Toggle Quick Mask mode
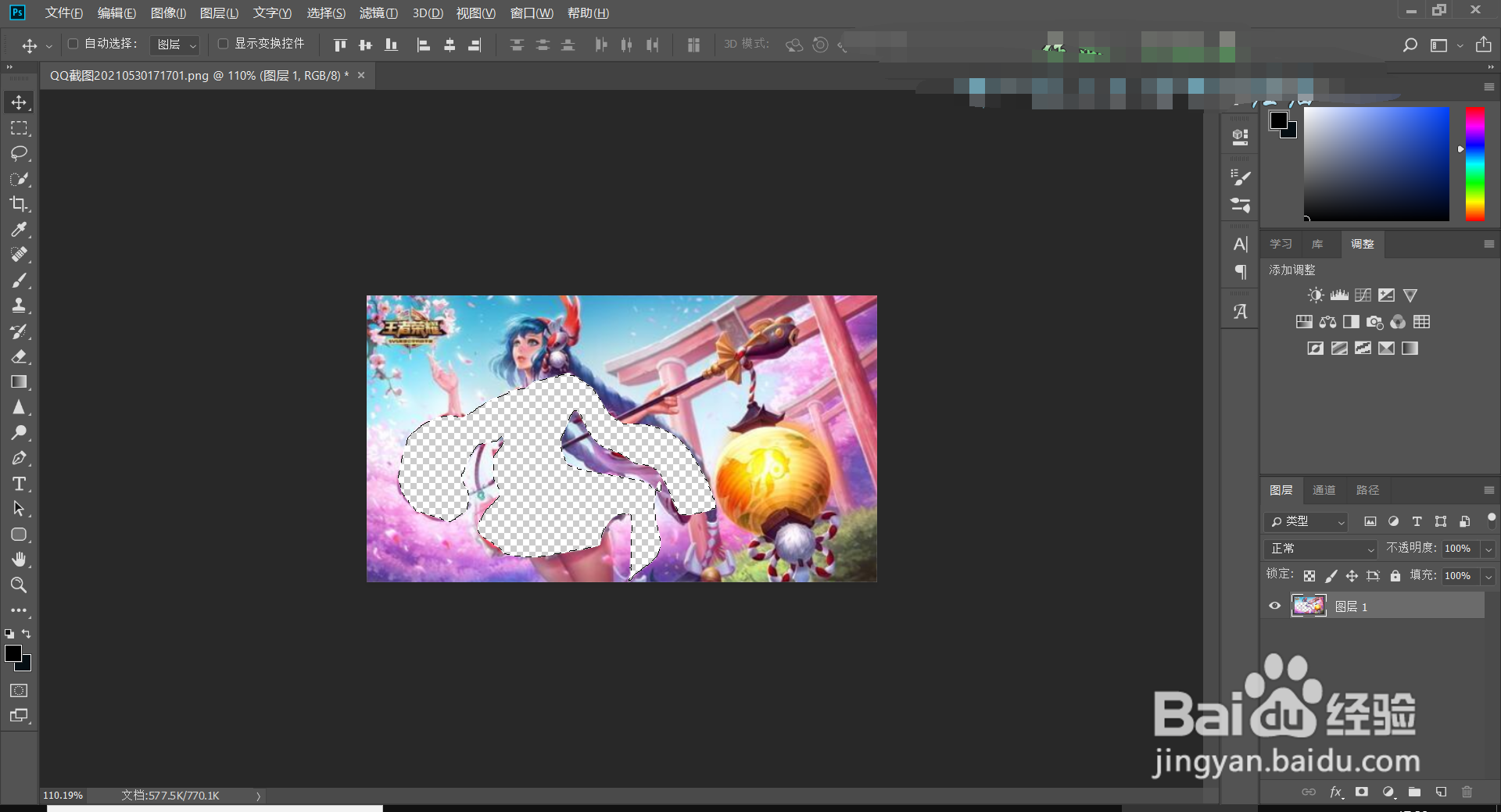Viewport: 1501px width, 812px height. click(x=19, y=690)
